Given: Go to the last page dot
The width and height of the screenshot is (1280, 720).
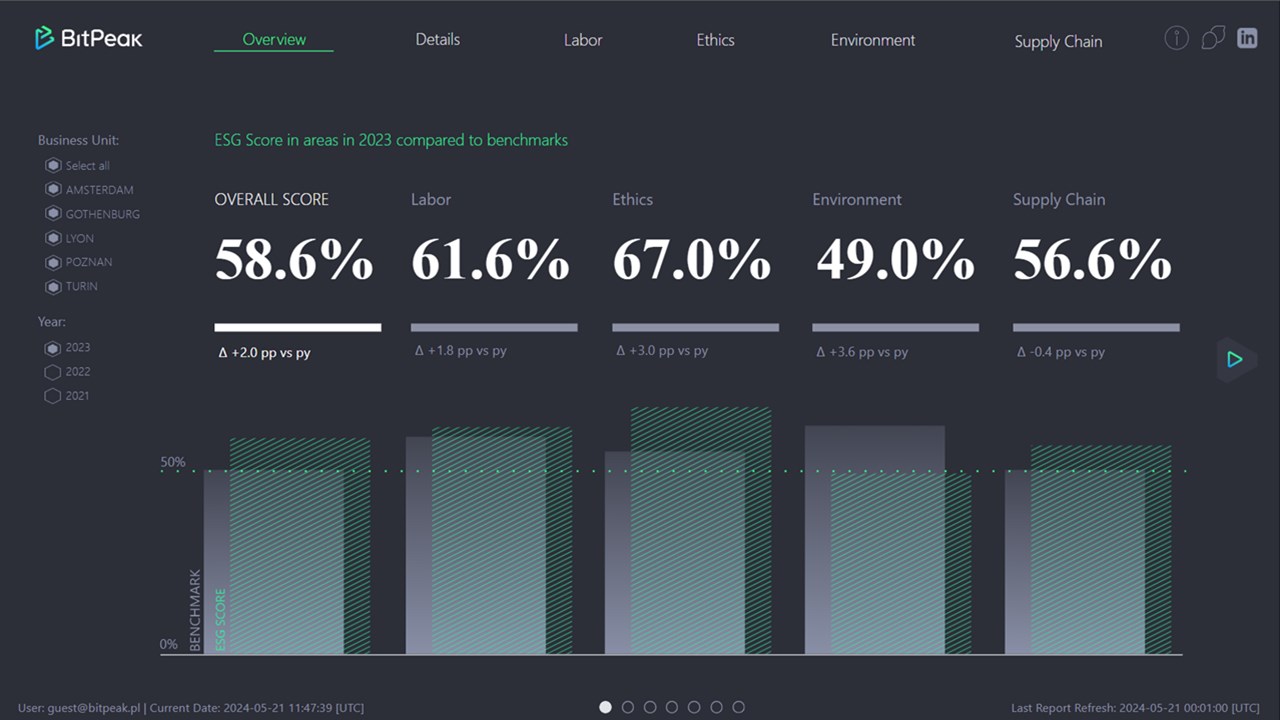Looking at the screenshot, I should (738, 707).
